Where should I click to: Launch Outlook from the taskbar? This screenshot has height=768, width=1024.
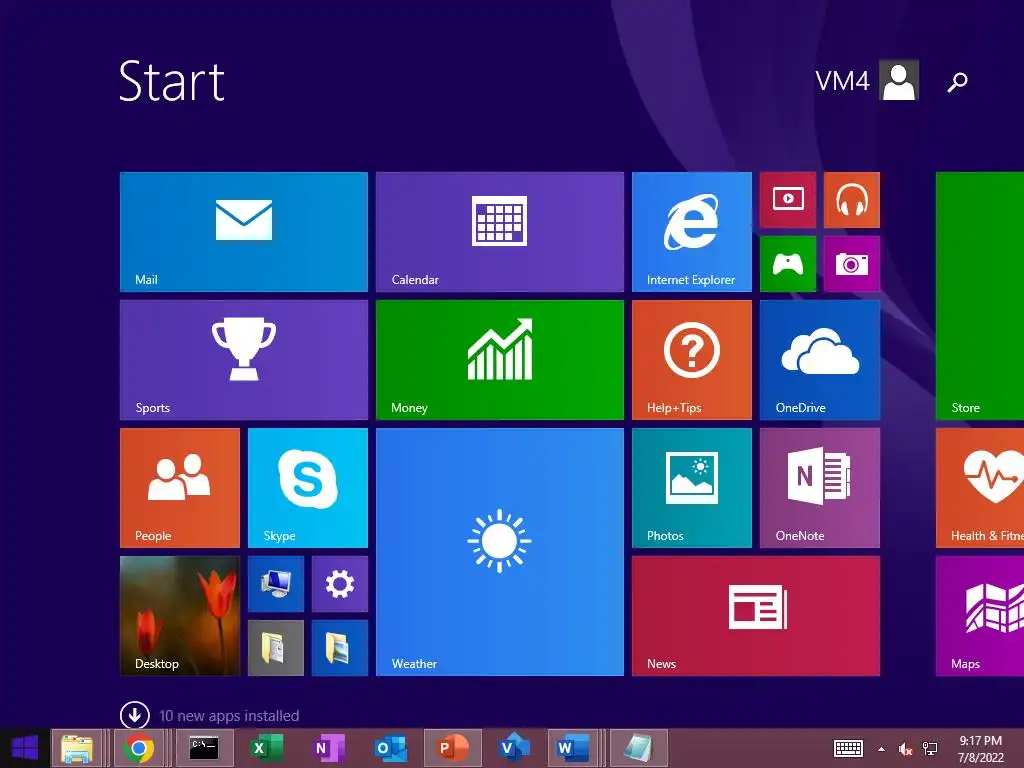click(x=391, y=748)
